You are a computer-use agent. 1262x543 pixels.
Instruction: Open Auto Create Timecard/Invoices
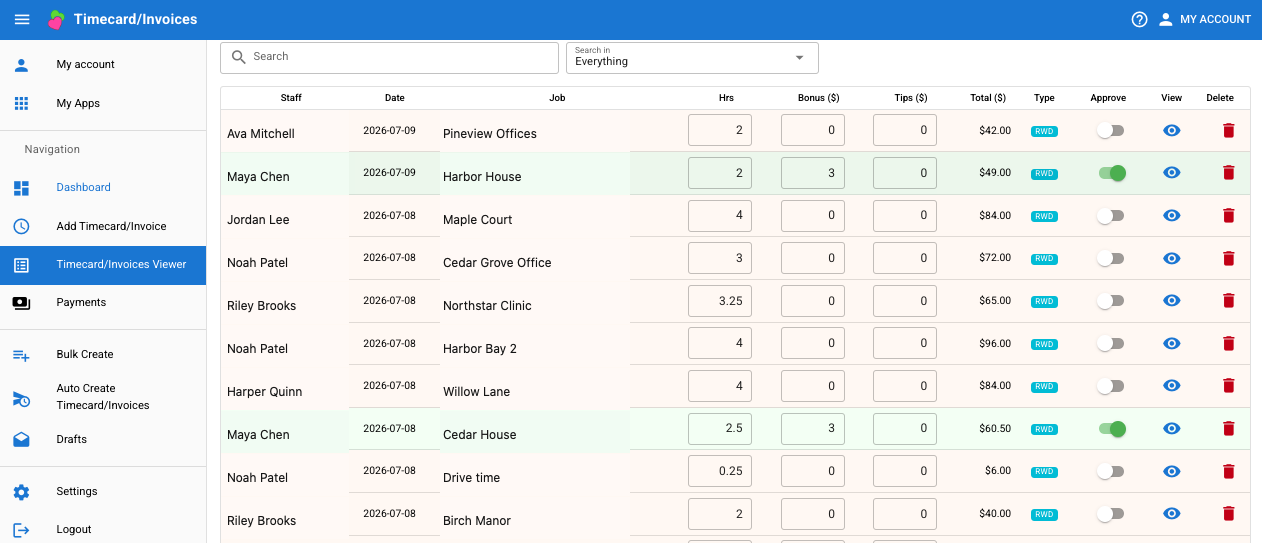(103, 397)
